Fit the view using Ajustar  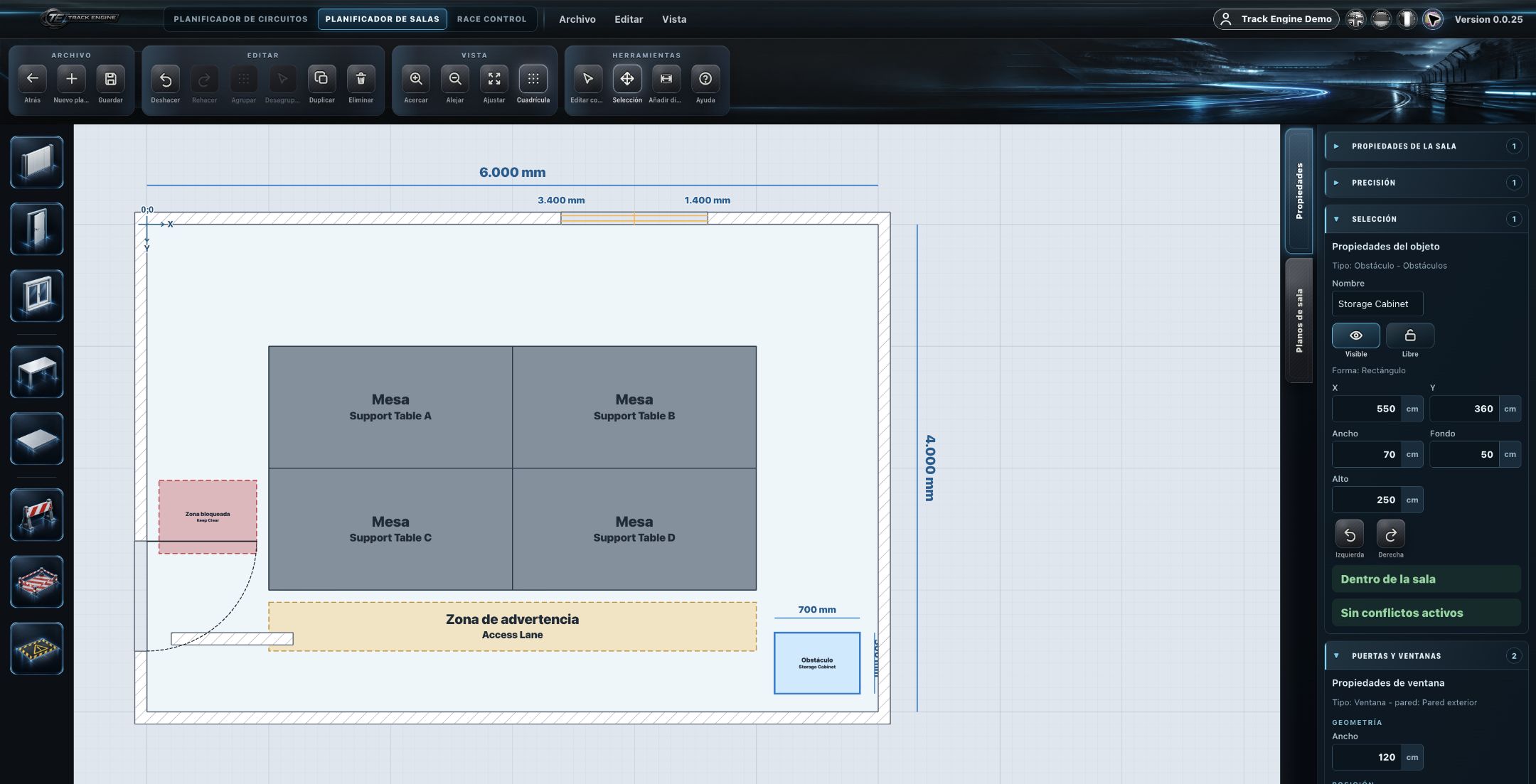point(494,79)
